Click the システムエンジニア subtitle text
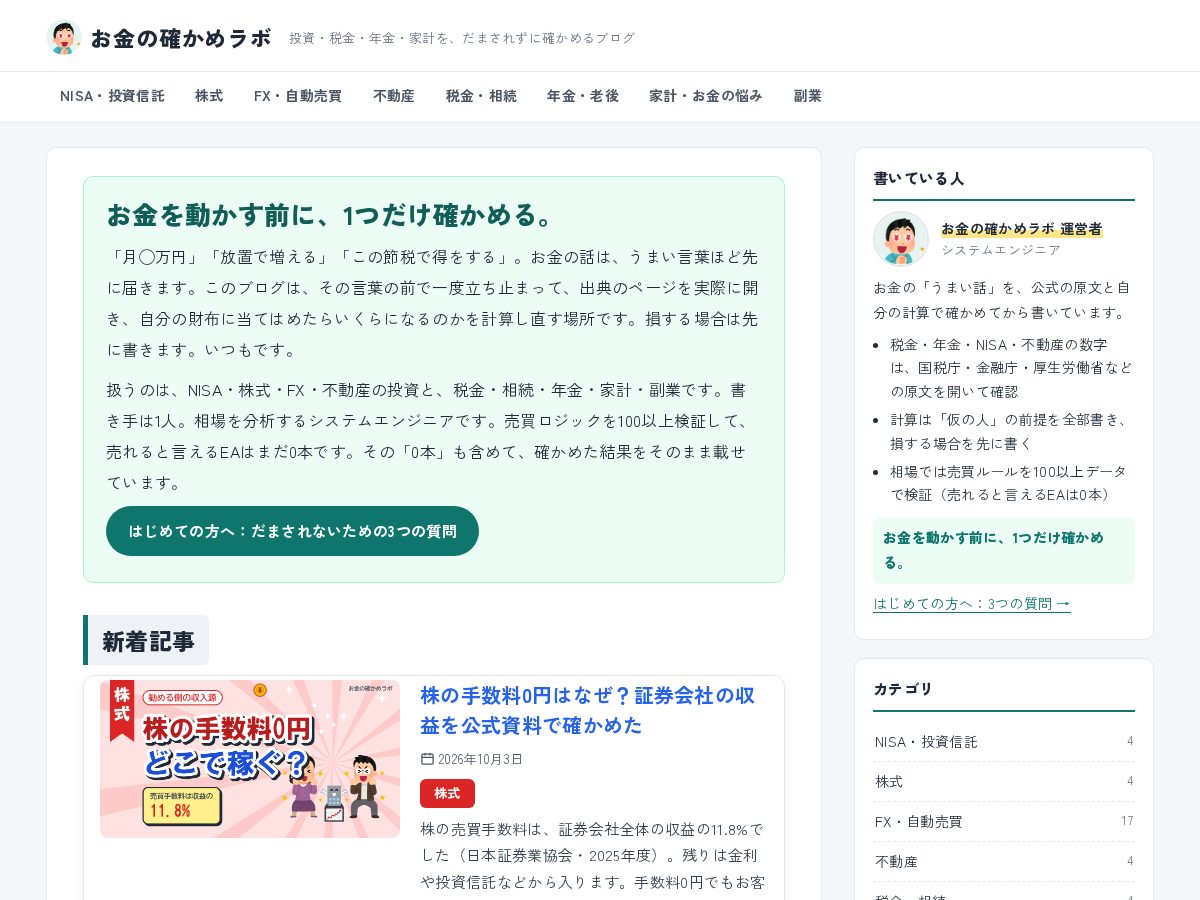Viewport: 1200px width, 900px height. pyautogui.click(x=1001, y=250)
